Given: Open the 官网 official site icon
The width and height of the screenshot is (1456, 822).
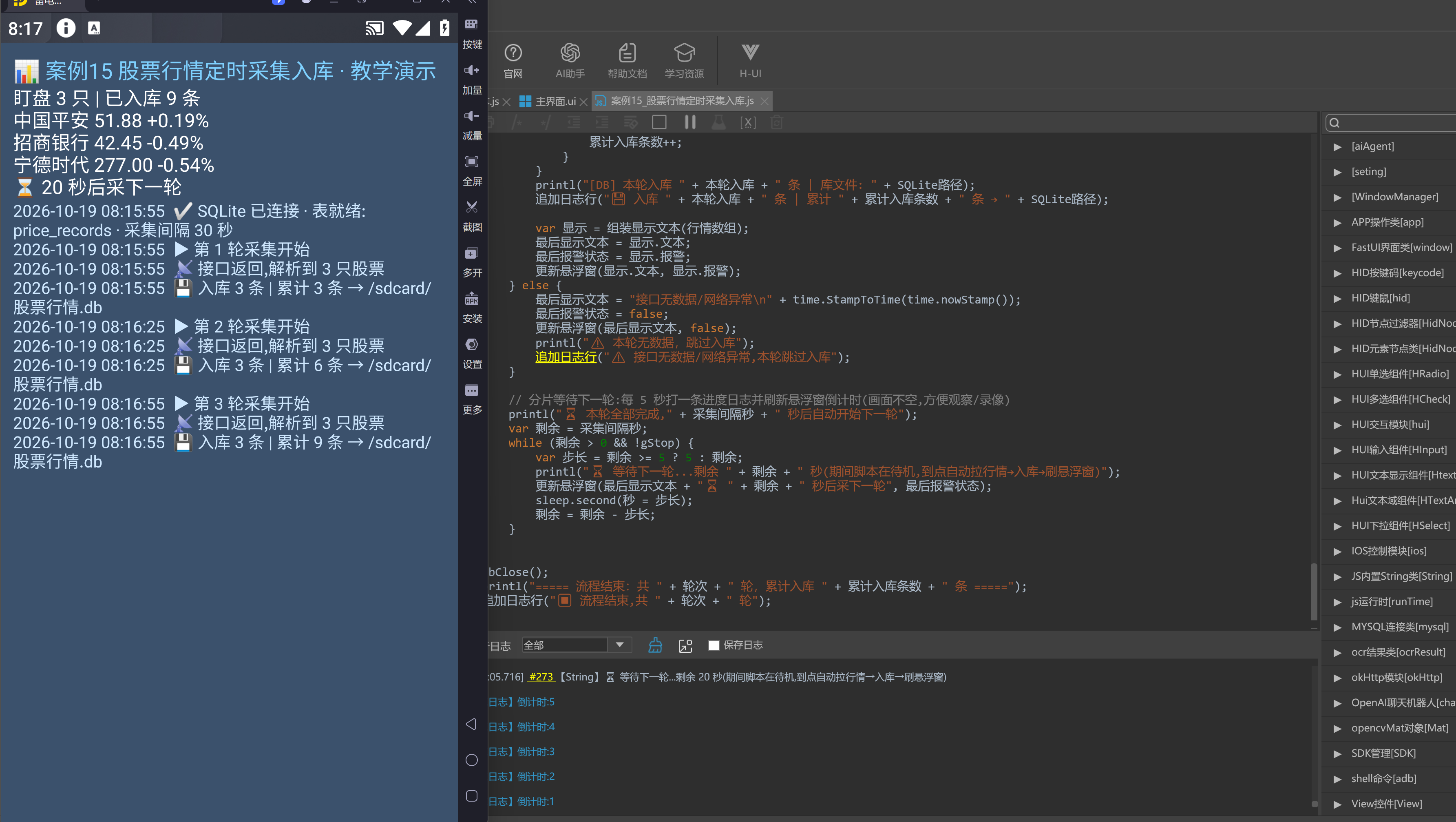Looking at the screenshot, I should tap(513, 60).
